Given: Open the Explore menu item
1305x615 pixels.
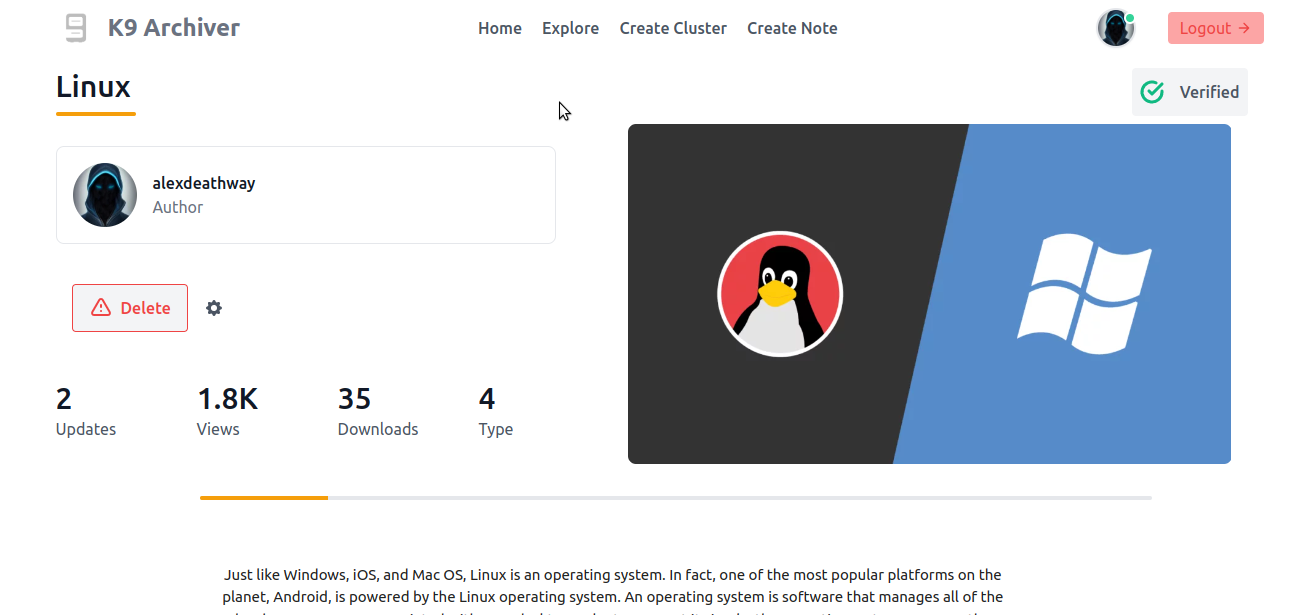Looking at the screenshot, I should point(570,28).
